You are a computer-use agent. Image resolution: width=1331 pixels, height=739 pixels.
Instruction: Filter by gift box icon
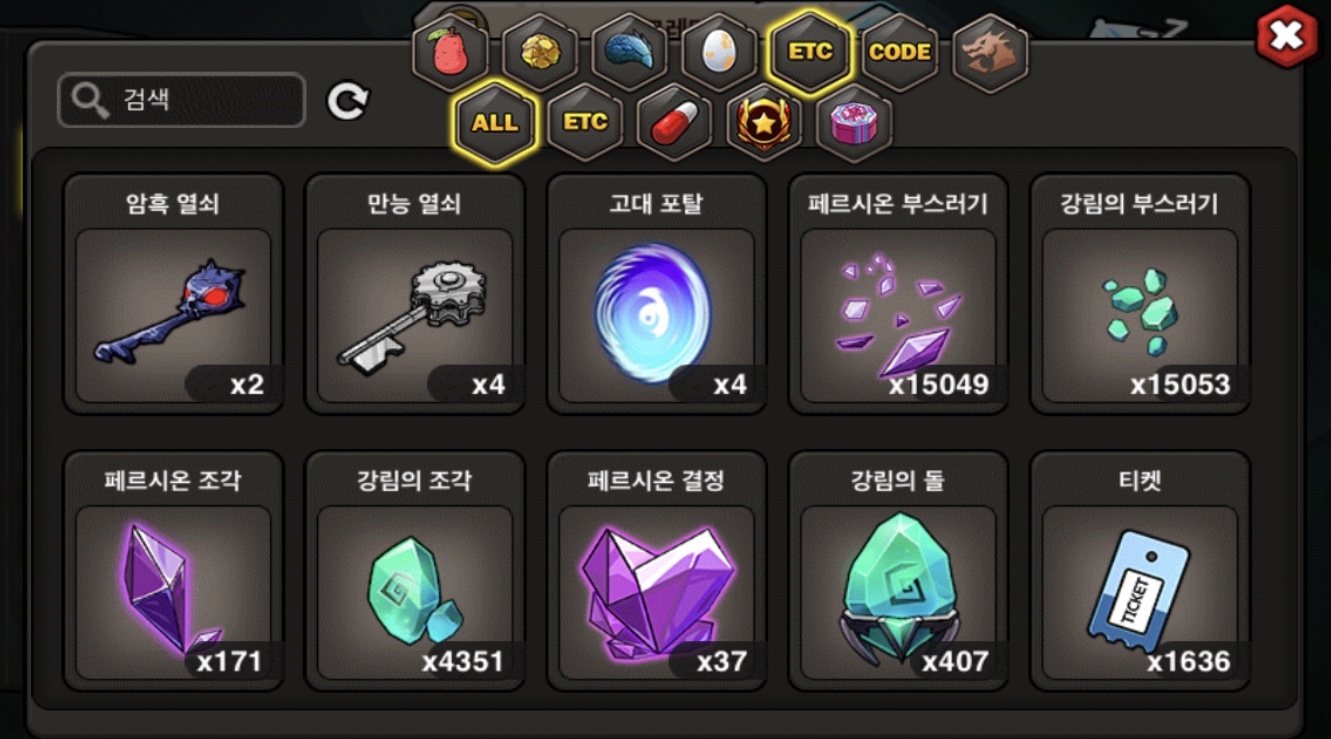click(x=854, y=123)
